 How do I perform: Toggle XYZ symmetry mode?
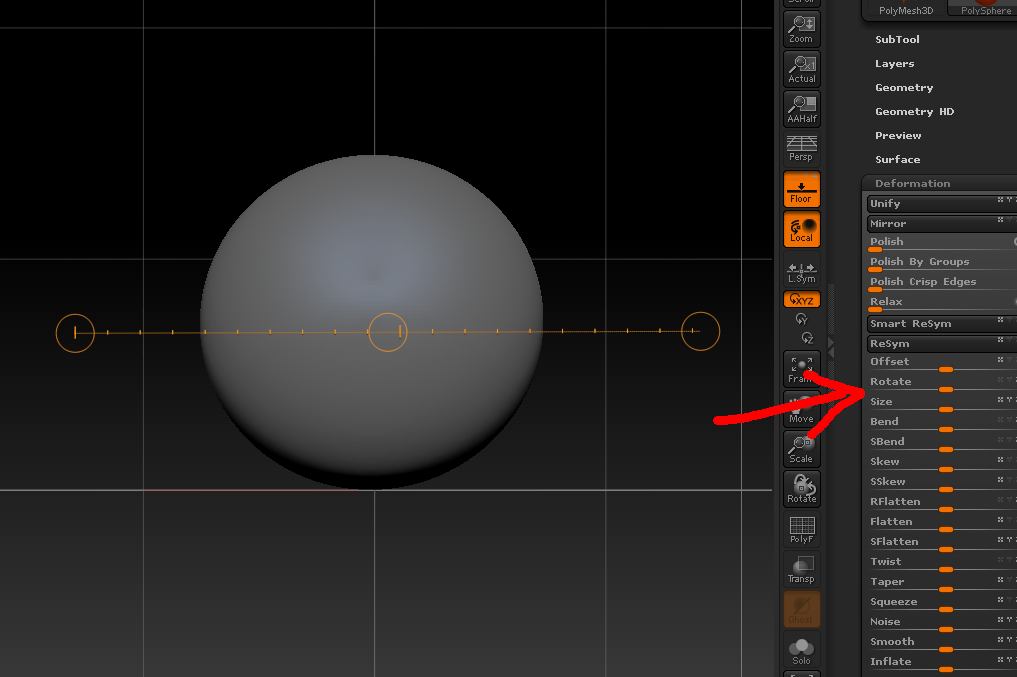click(800, 298)
